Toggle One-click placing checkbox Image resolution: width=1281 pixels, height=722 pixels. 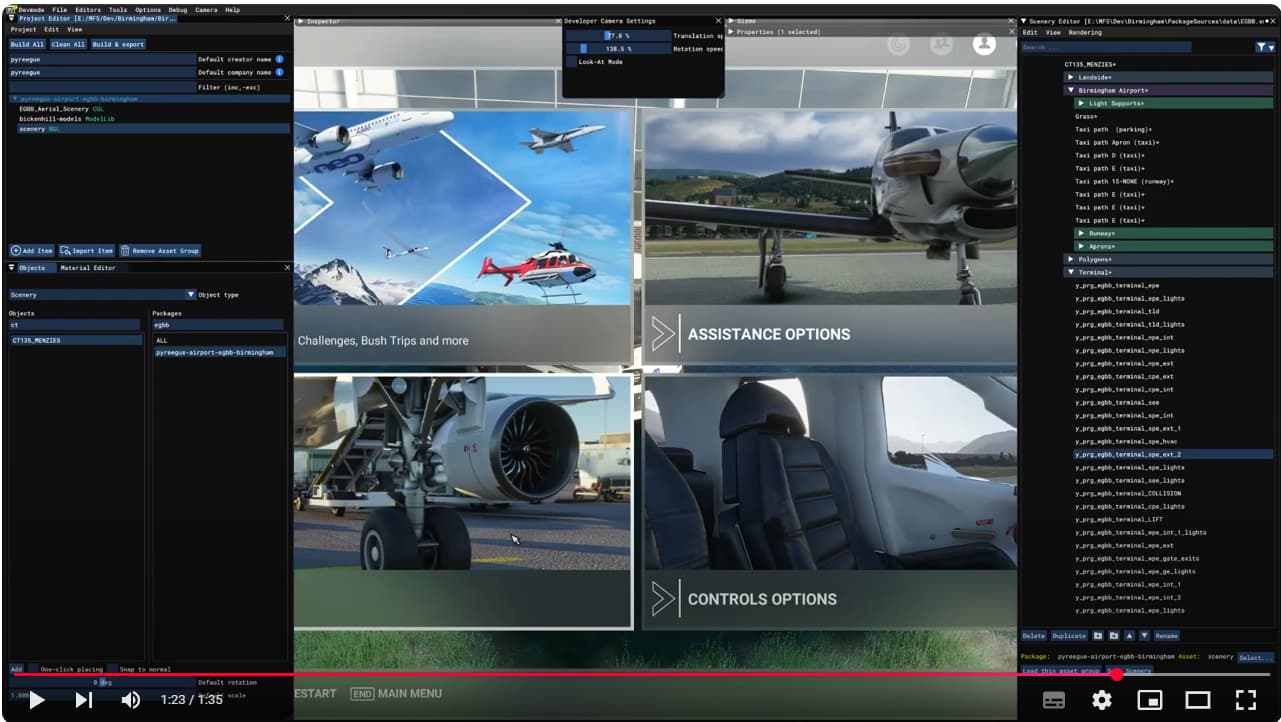coord(33,669)
